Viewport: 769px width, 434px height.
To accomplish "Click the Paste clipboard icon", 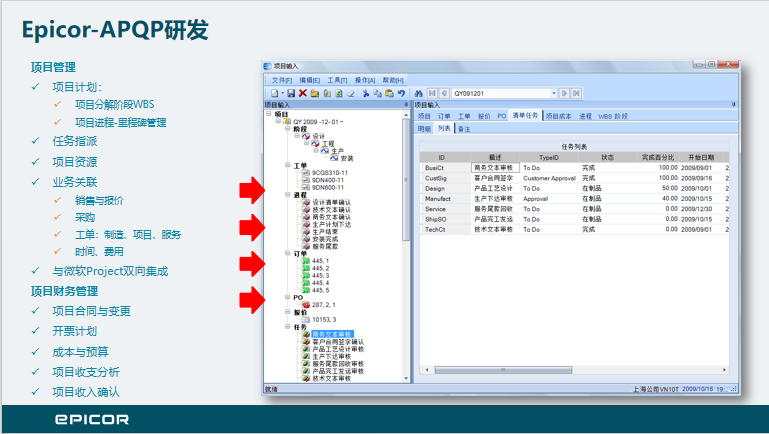I will pos(389,93).
